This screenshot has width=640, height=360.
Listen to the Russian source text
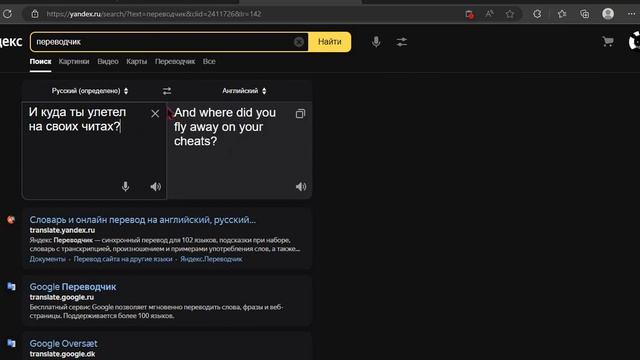[156, 187]
